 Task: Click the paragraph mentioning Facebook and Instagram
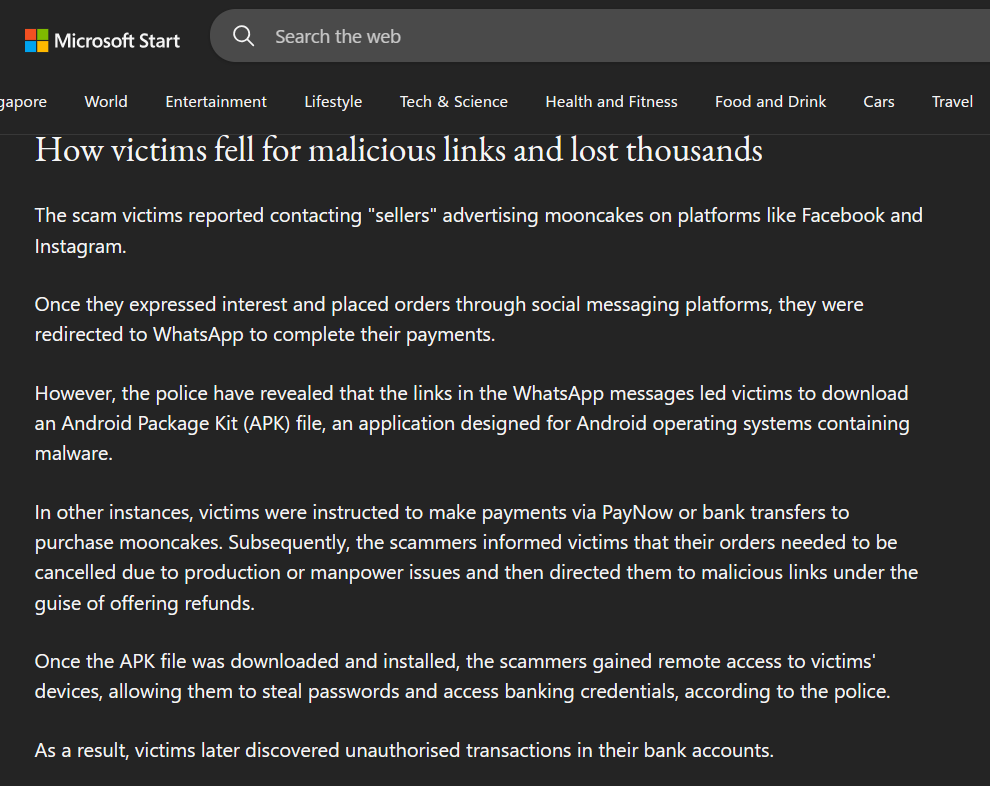(478, 230)
